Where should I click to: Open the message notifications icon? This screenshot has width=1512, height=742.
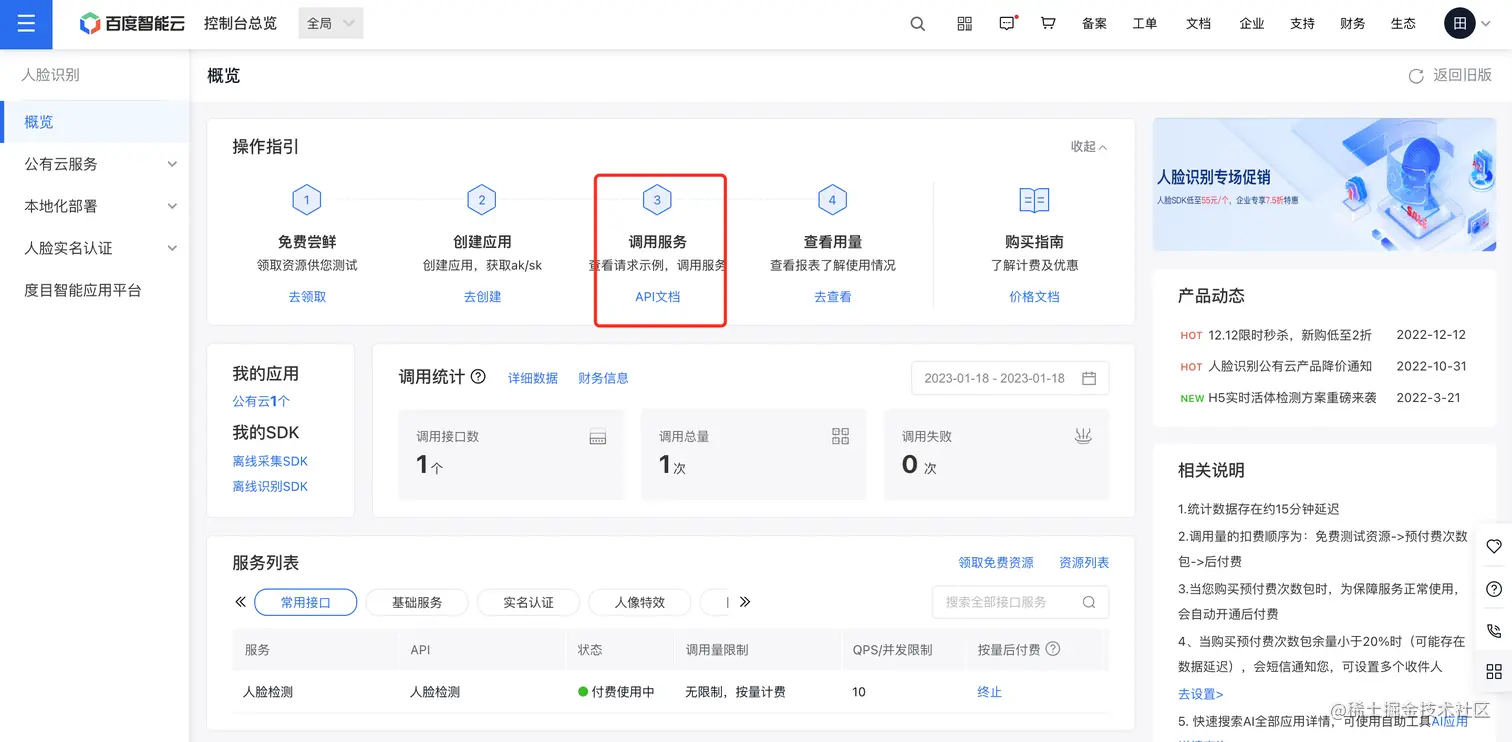point(1007,24)
